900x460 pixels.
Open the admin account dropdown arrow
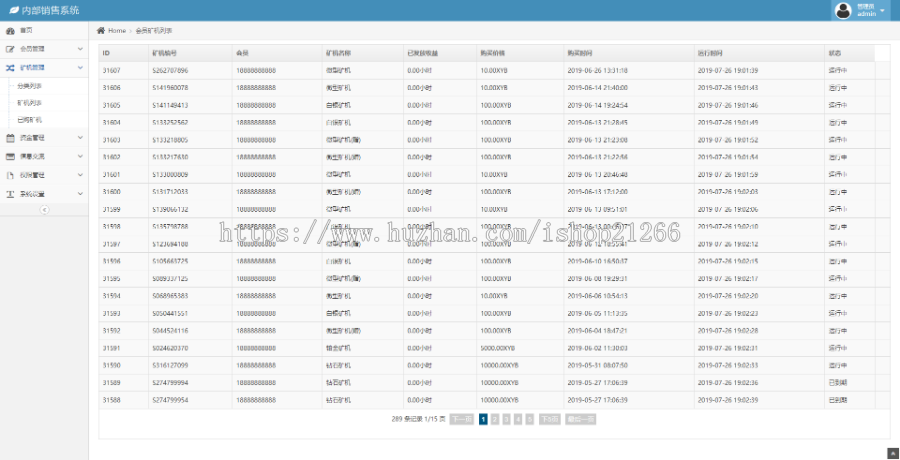882,11
